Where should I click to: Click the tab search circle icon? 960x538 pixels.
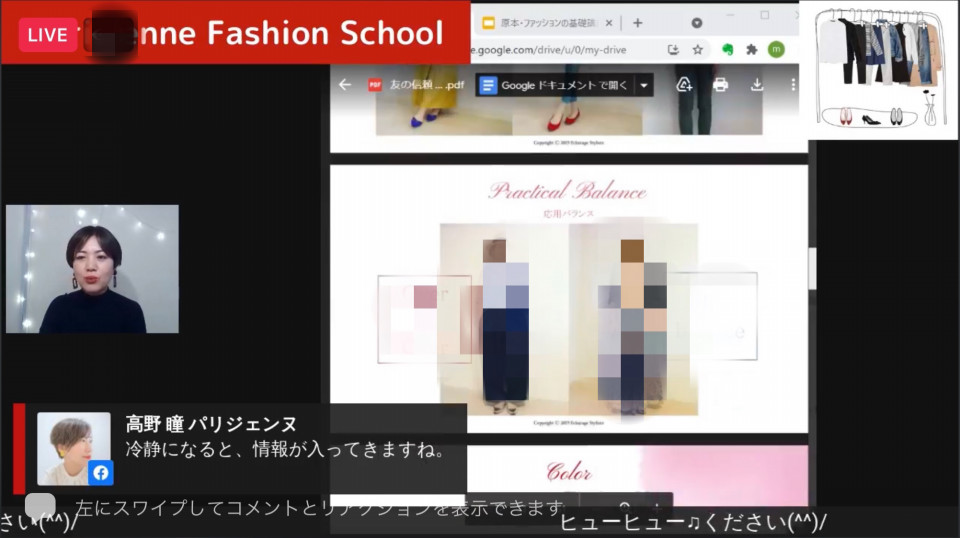point(697,23)
